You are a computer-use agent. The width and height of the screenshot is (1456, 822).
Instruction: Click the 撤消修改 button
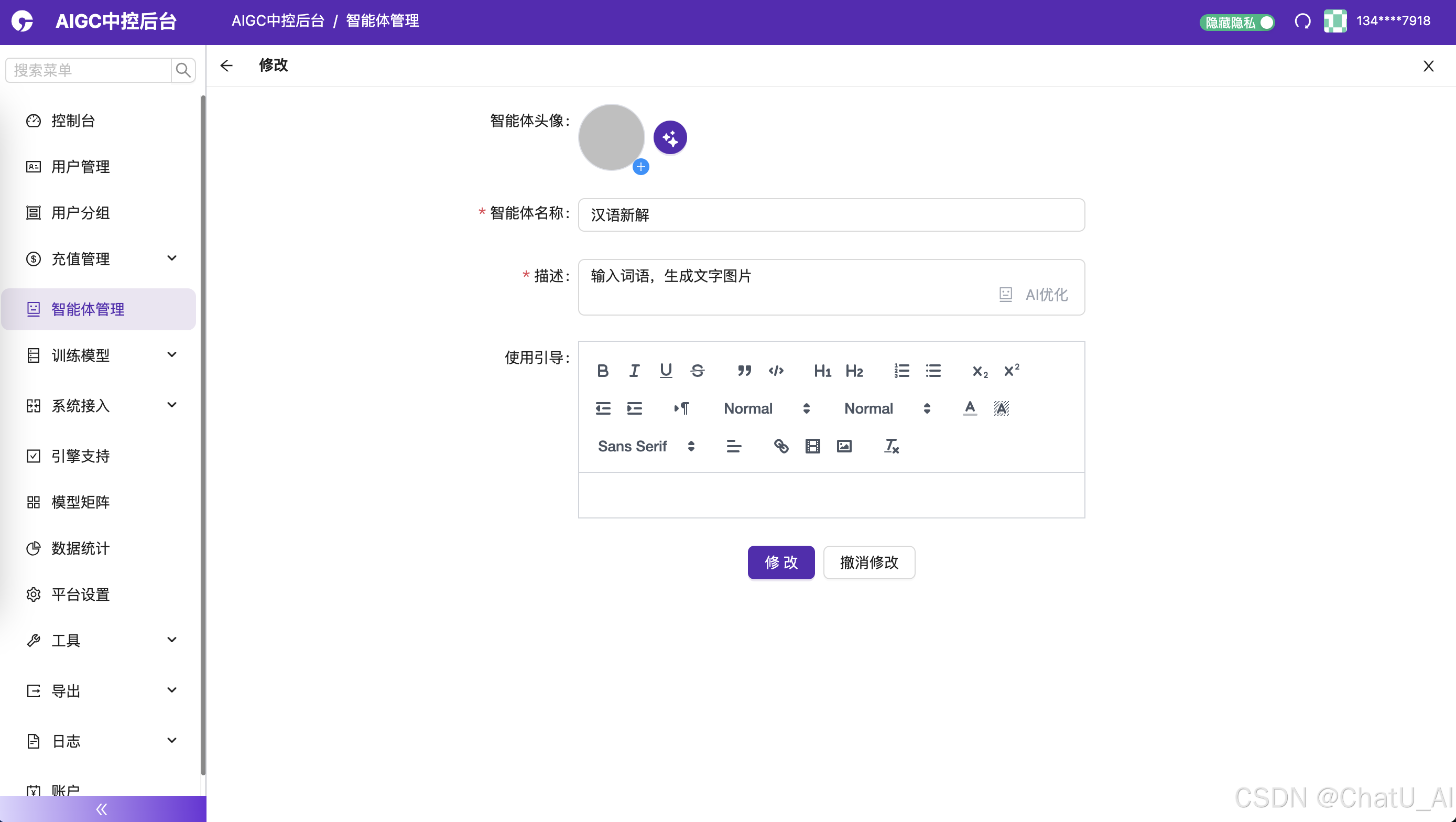pos(869,562)
